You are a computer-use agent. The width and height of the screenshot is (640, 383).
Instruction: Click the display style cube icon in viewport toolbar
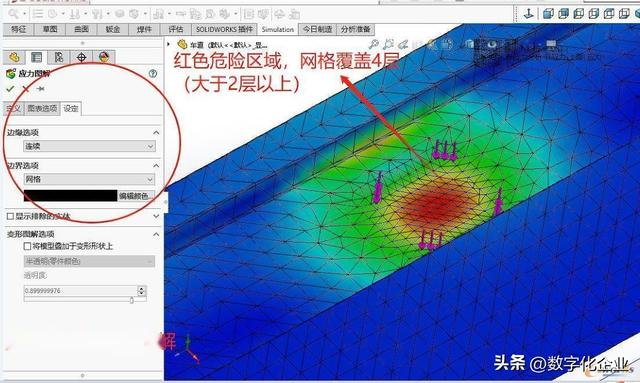[470, 44]
